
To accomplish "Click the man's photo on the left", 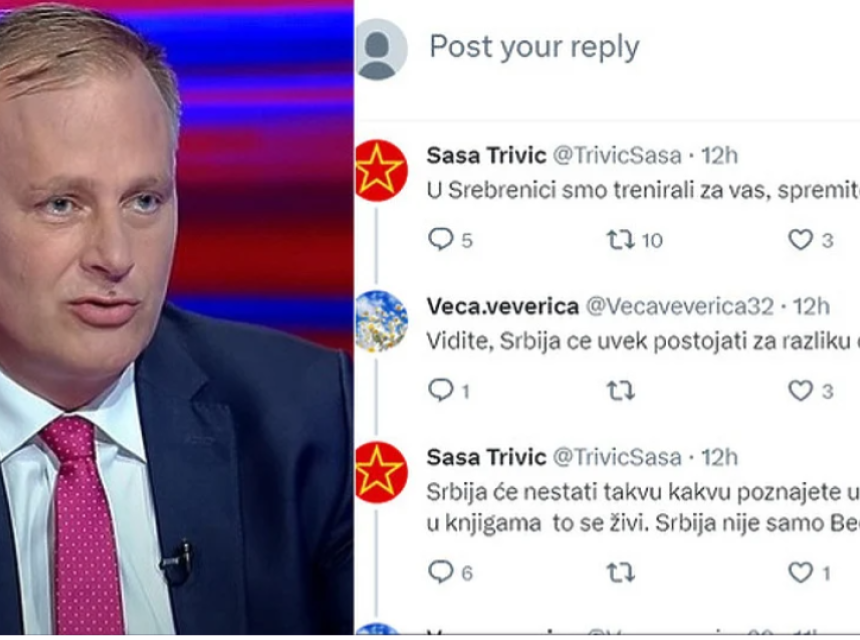I will click(177, 320).
